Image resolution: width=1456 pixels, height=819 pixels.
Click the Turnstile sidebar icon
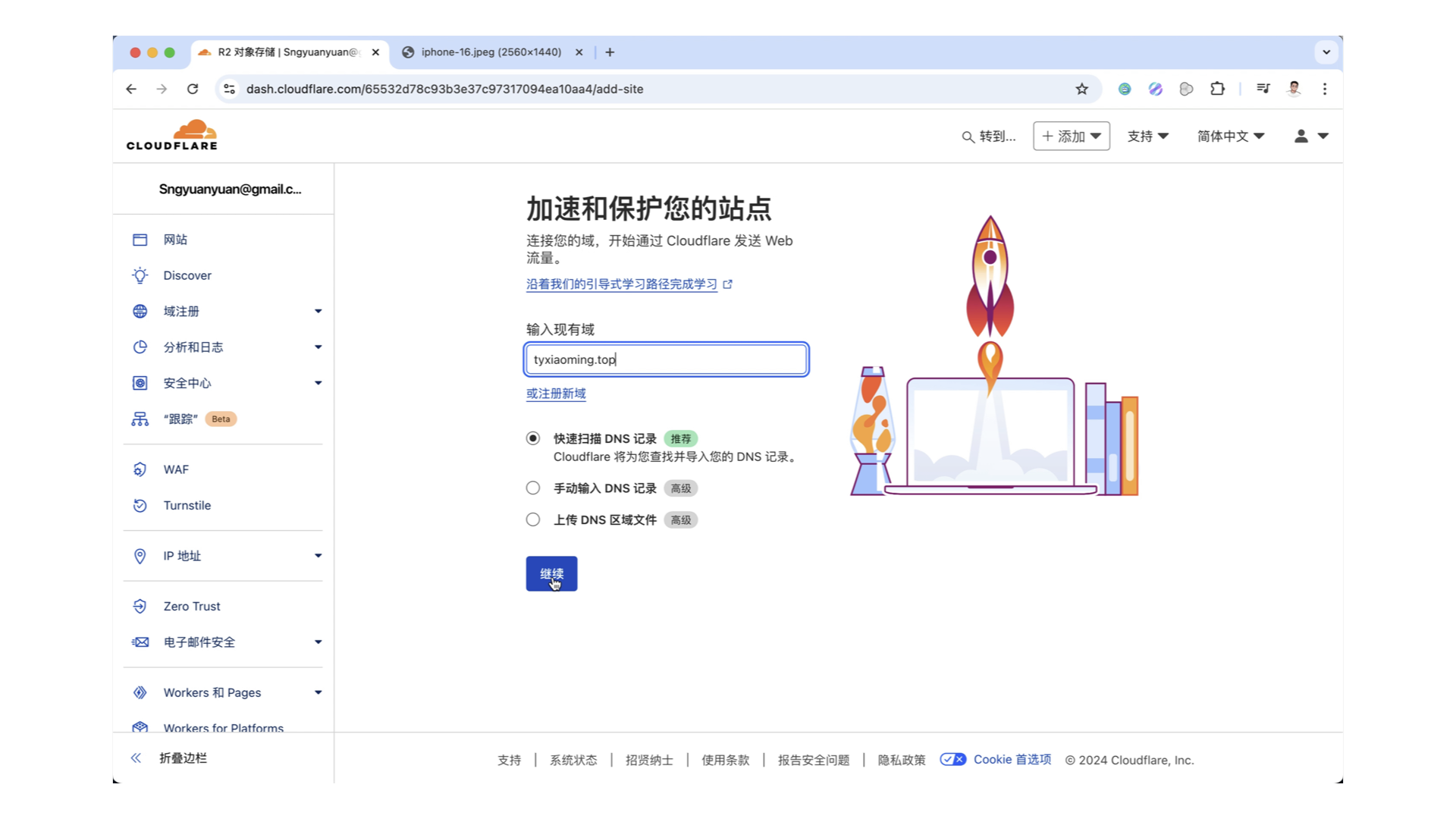pyautogui.click(x=140, y=505)
